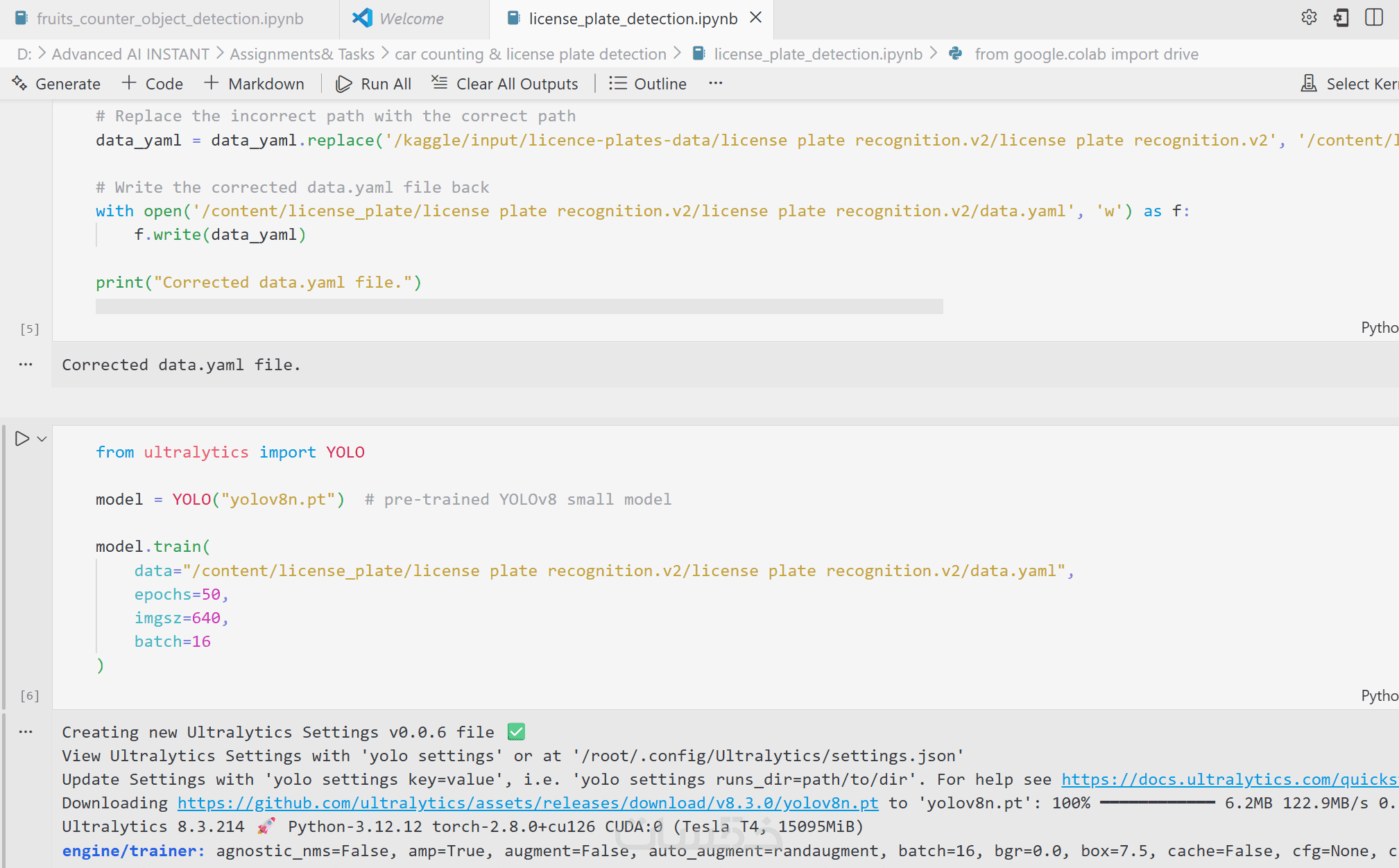
Task: Run All notebook cells
Action: click(x=374, y=84)
